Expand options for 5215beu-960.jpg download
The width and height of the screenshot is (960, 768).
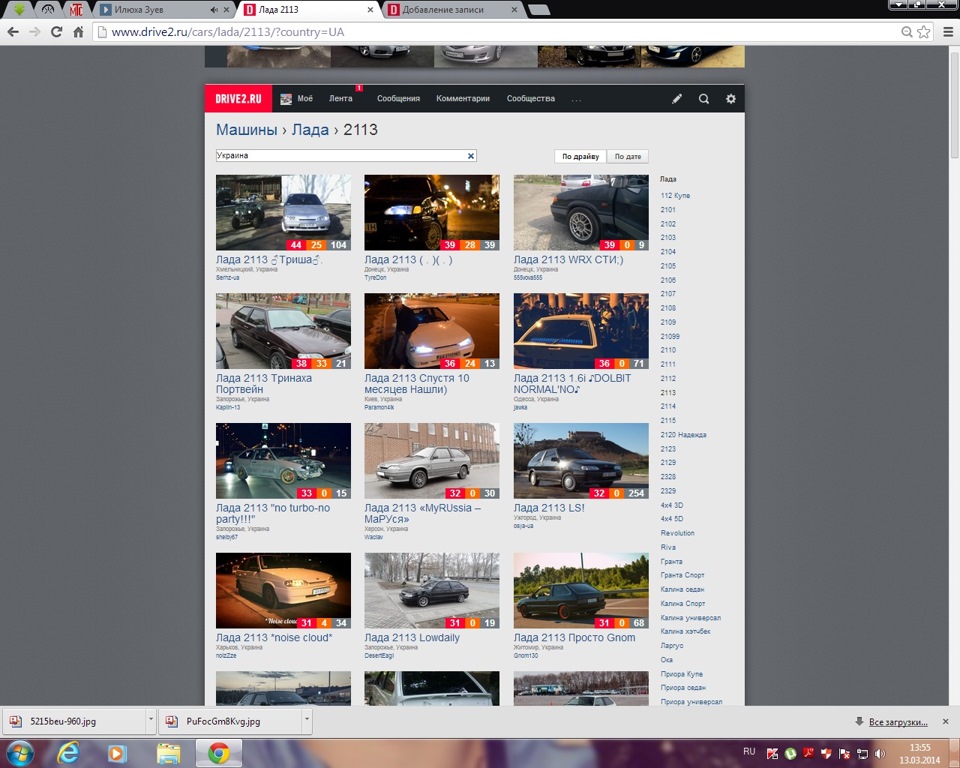[x=151, y=721]
